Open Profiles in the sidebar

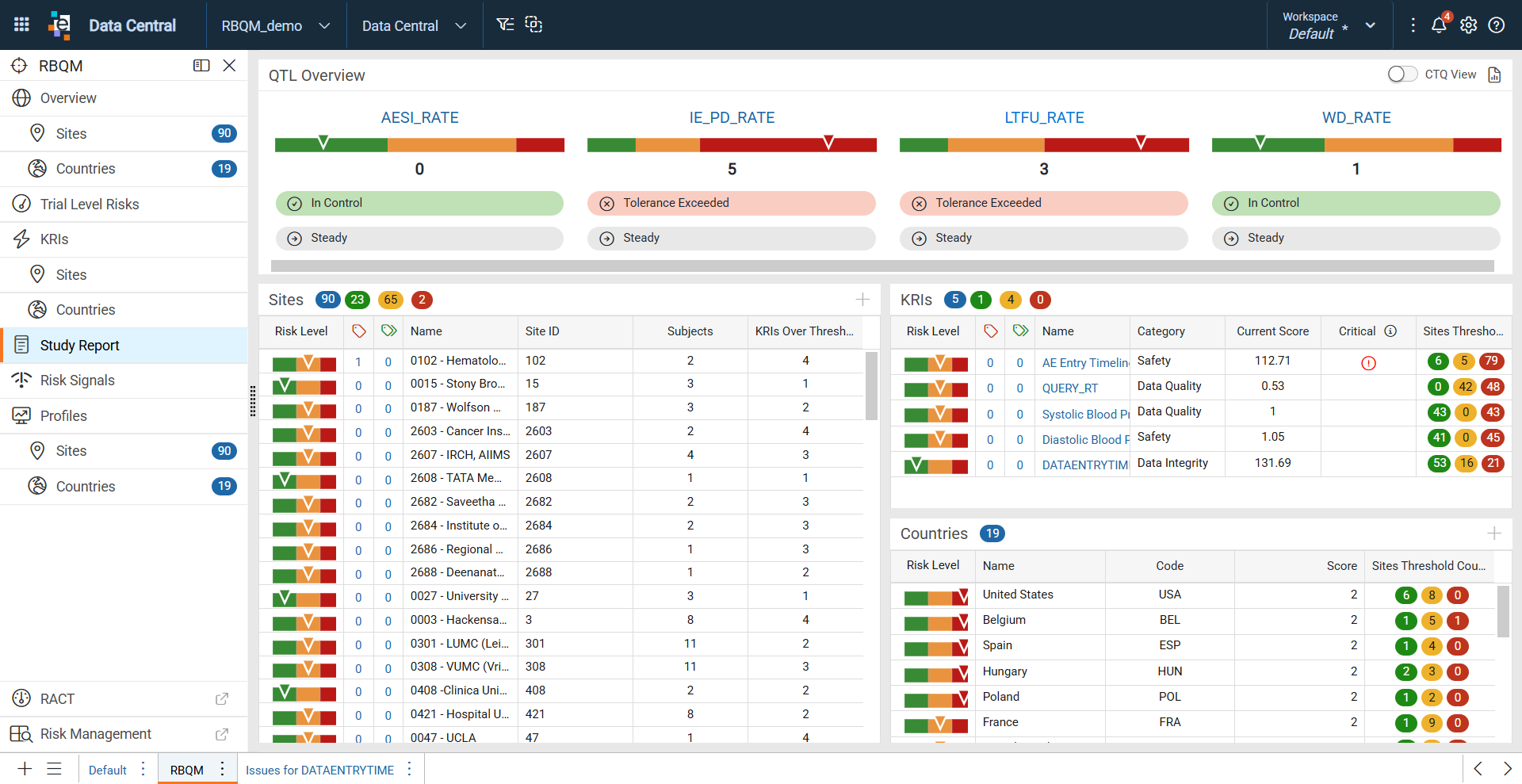tap(124, 415)
